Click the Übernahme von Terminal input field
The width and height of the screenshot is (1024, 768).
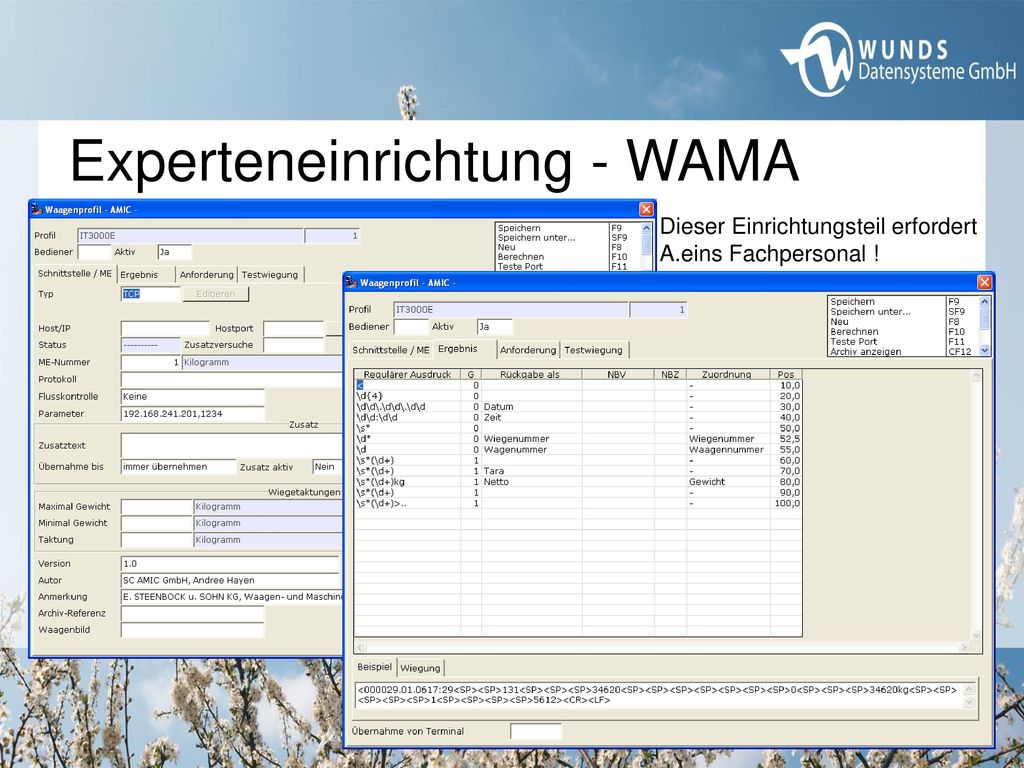[x=536, y=731]
